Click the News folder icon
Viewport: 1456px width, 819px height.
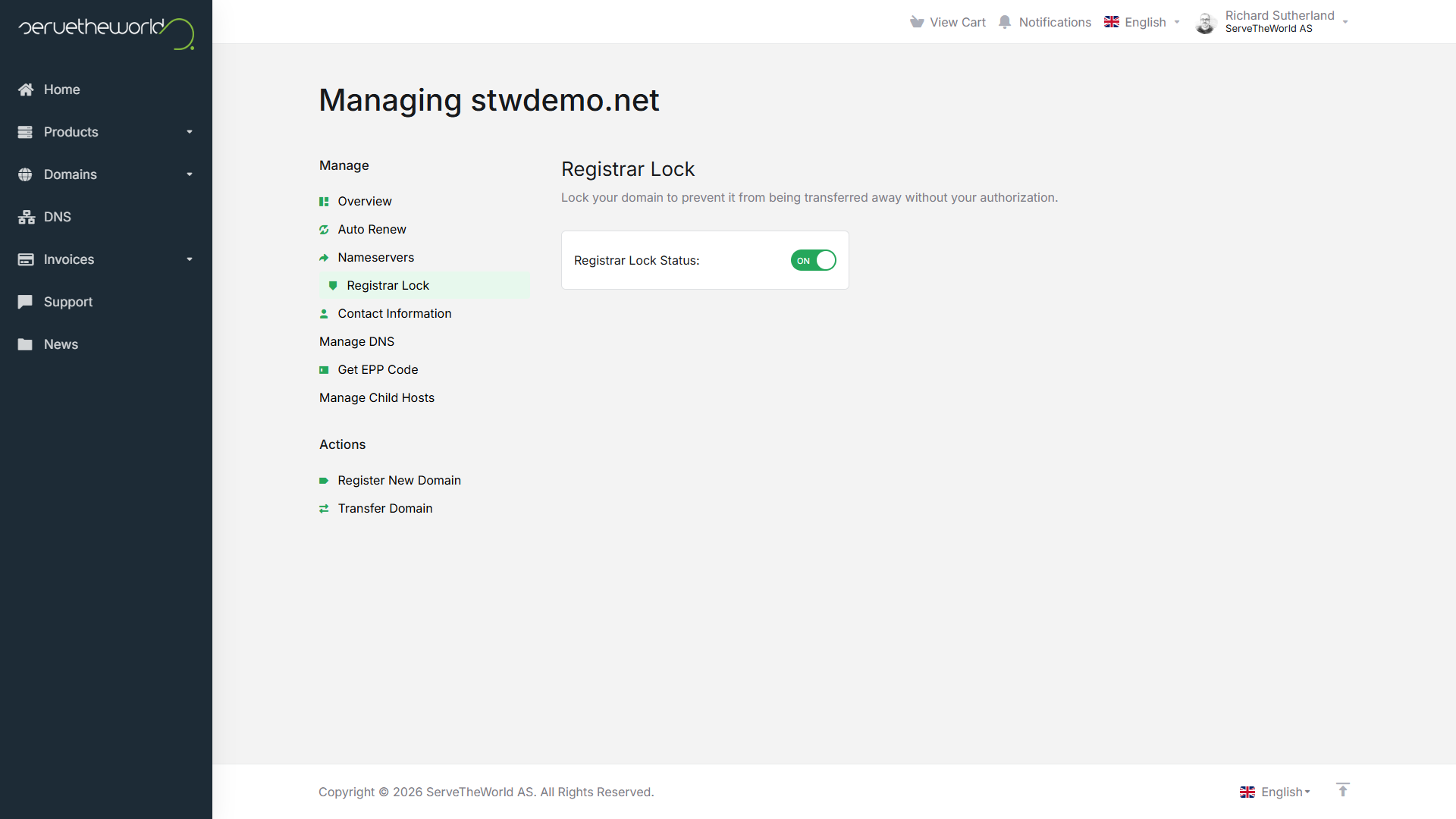tap(25, 344)
